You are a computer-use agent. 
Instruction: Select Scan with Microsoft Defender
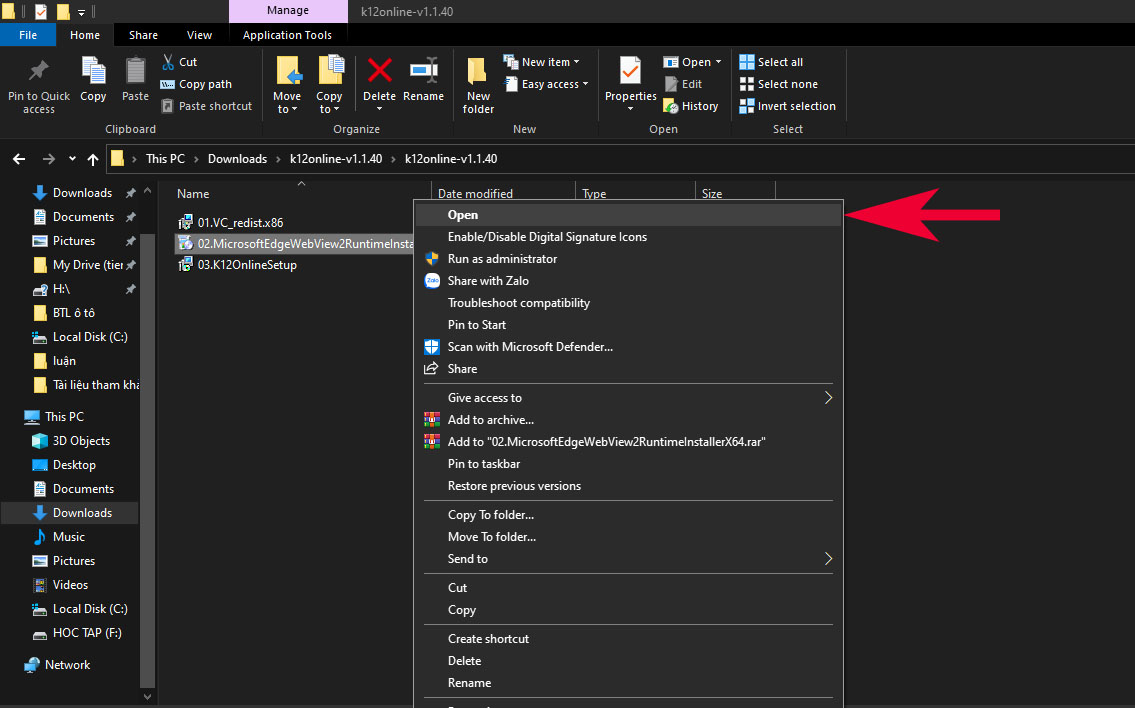tap(530, 347)
